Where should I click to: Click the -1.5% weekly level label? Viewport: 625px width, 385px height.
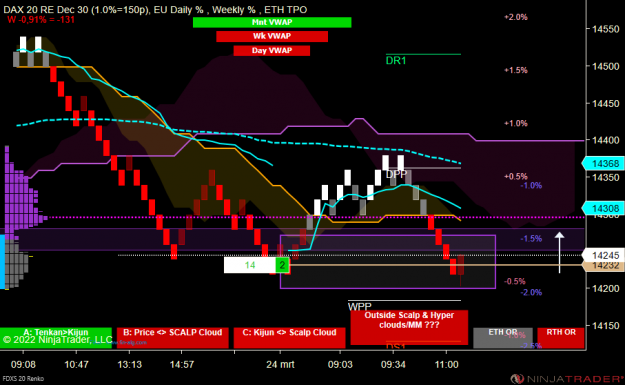tap(531, 239)
